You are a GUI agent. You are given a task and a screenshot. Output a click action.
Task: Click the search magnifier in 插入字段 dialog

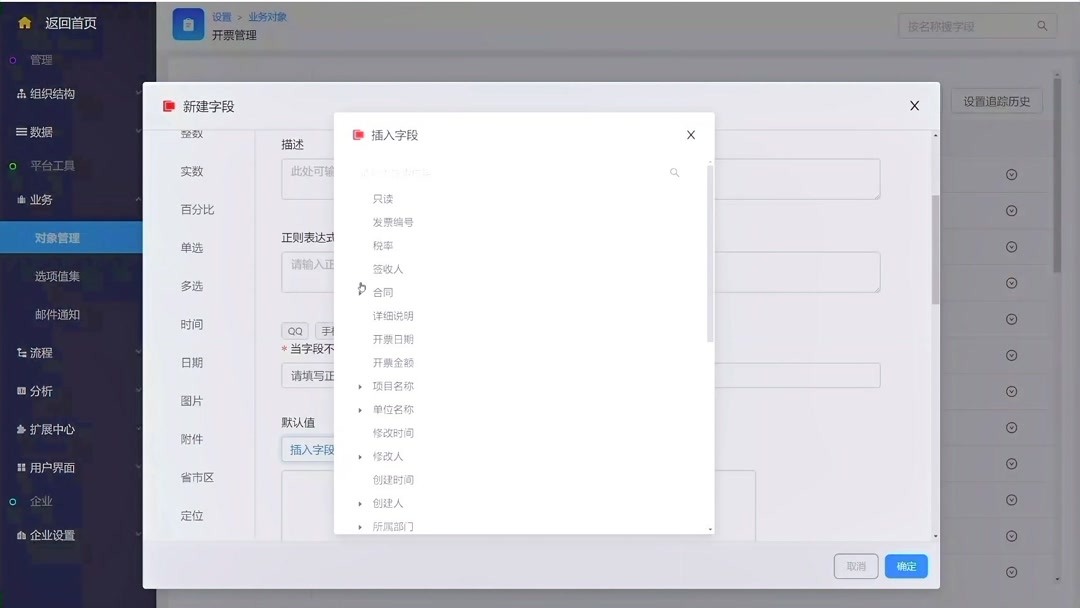click(674, 172)
